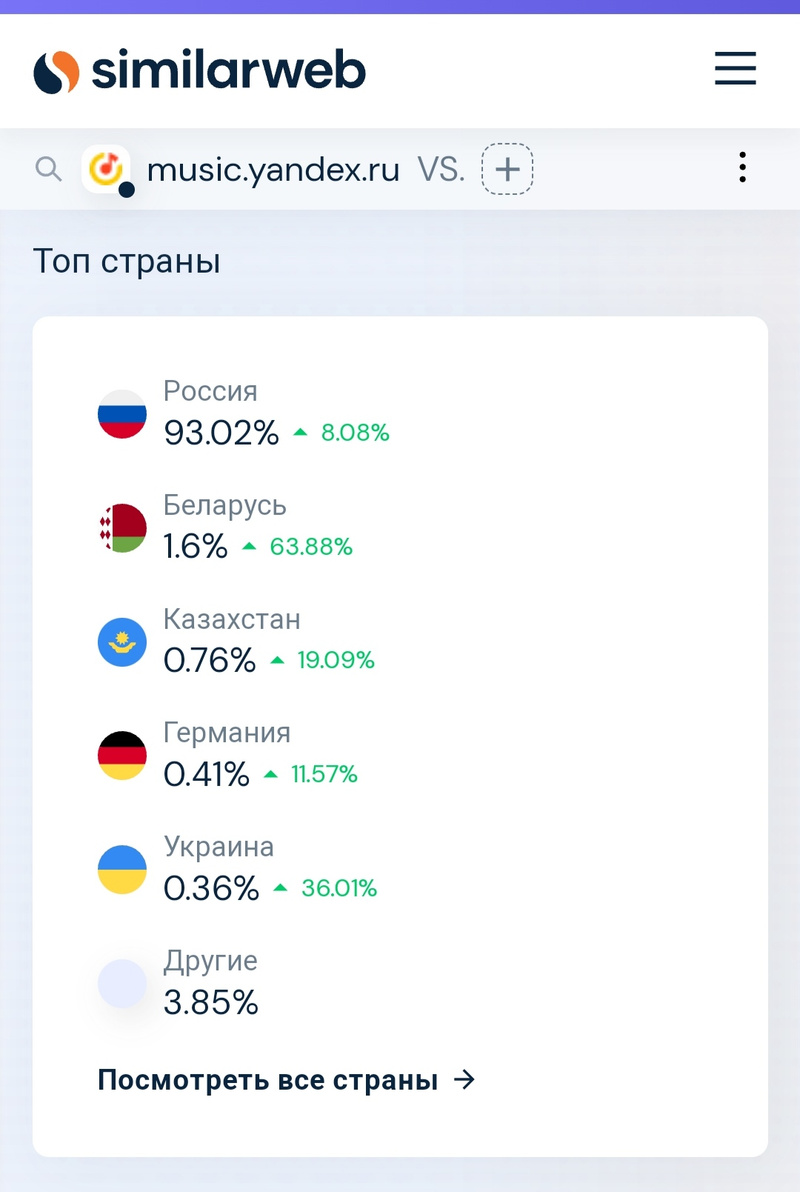Screen dimensions: 800x1192
Task: Click the 'Топ страны' heading
Action: pyautogui.click(x=127, y=261)
